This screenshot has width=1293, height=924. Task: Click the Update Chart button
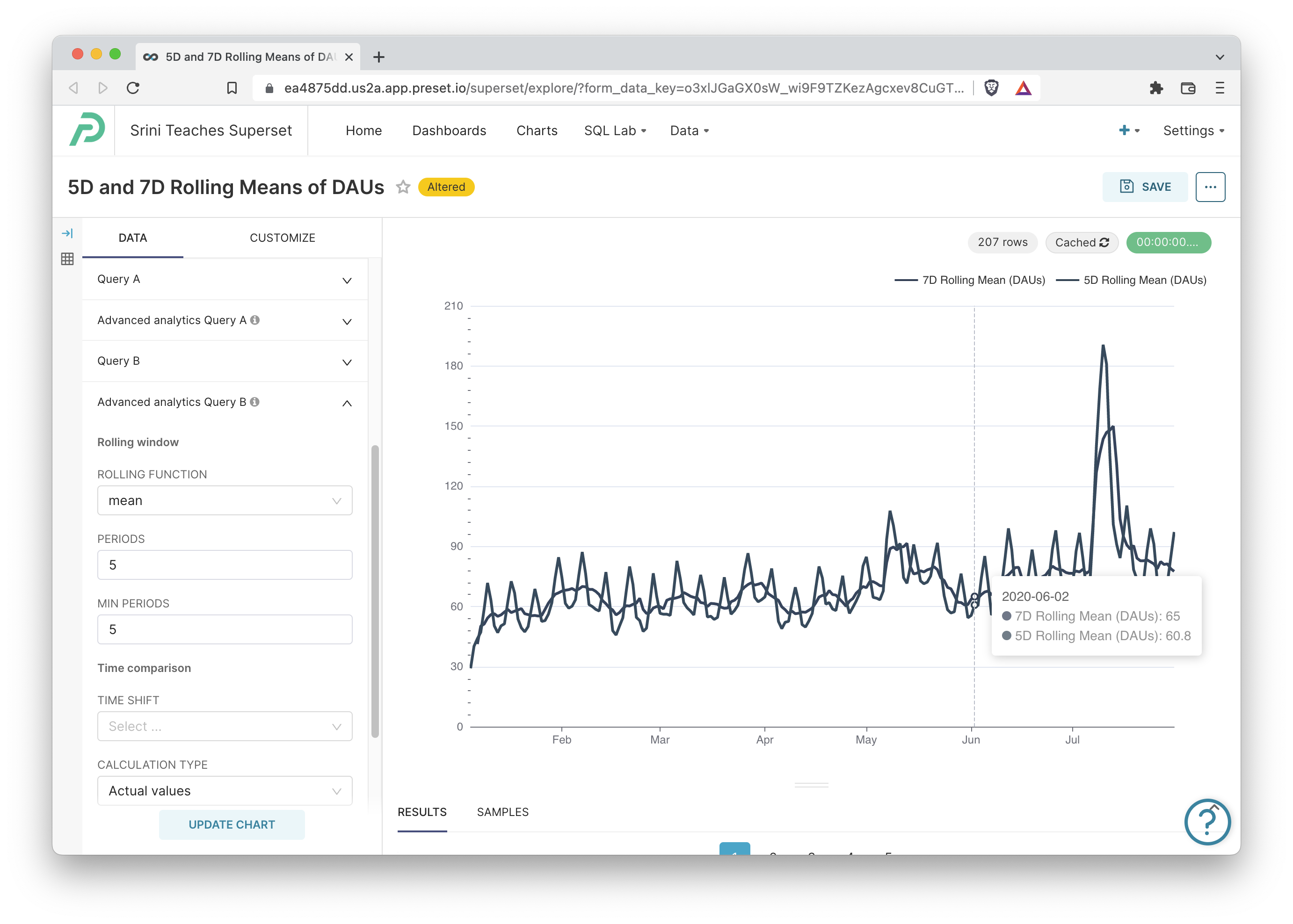(x=232, y=824)
